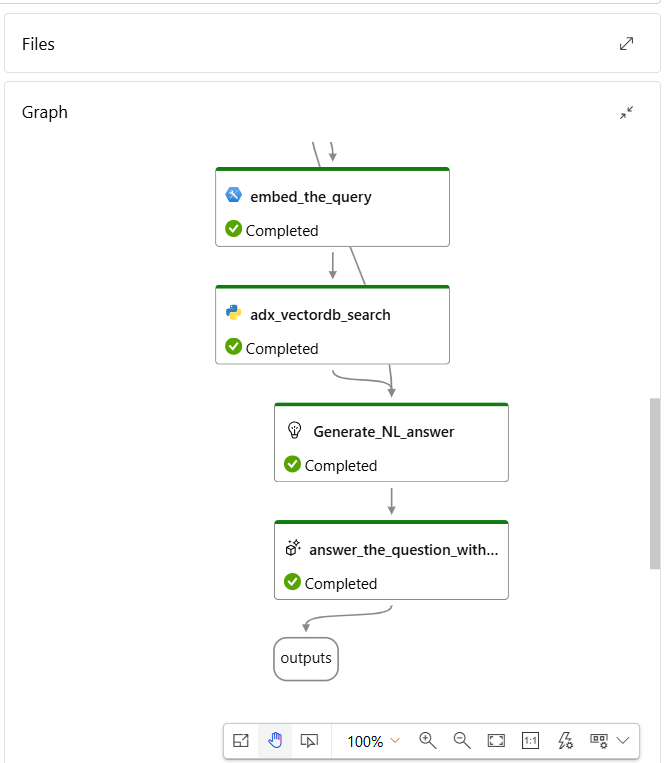Click the node display settings icon
Viewport: 667px width, 763px height.
point(599,741)
